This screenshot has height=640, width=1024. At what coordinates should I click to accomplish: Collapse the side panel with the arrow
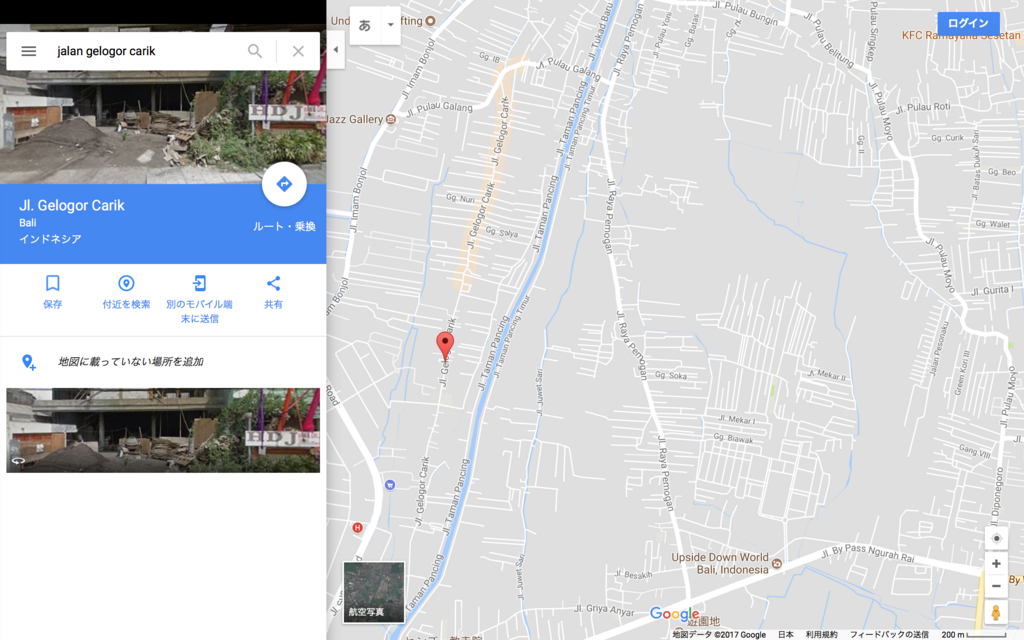click(x=336, y=50)
